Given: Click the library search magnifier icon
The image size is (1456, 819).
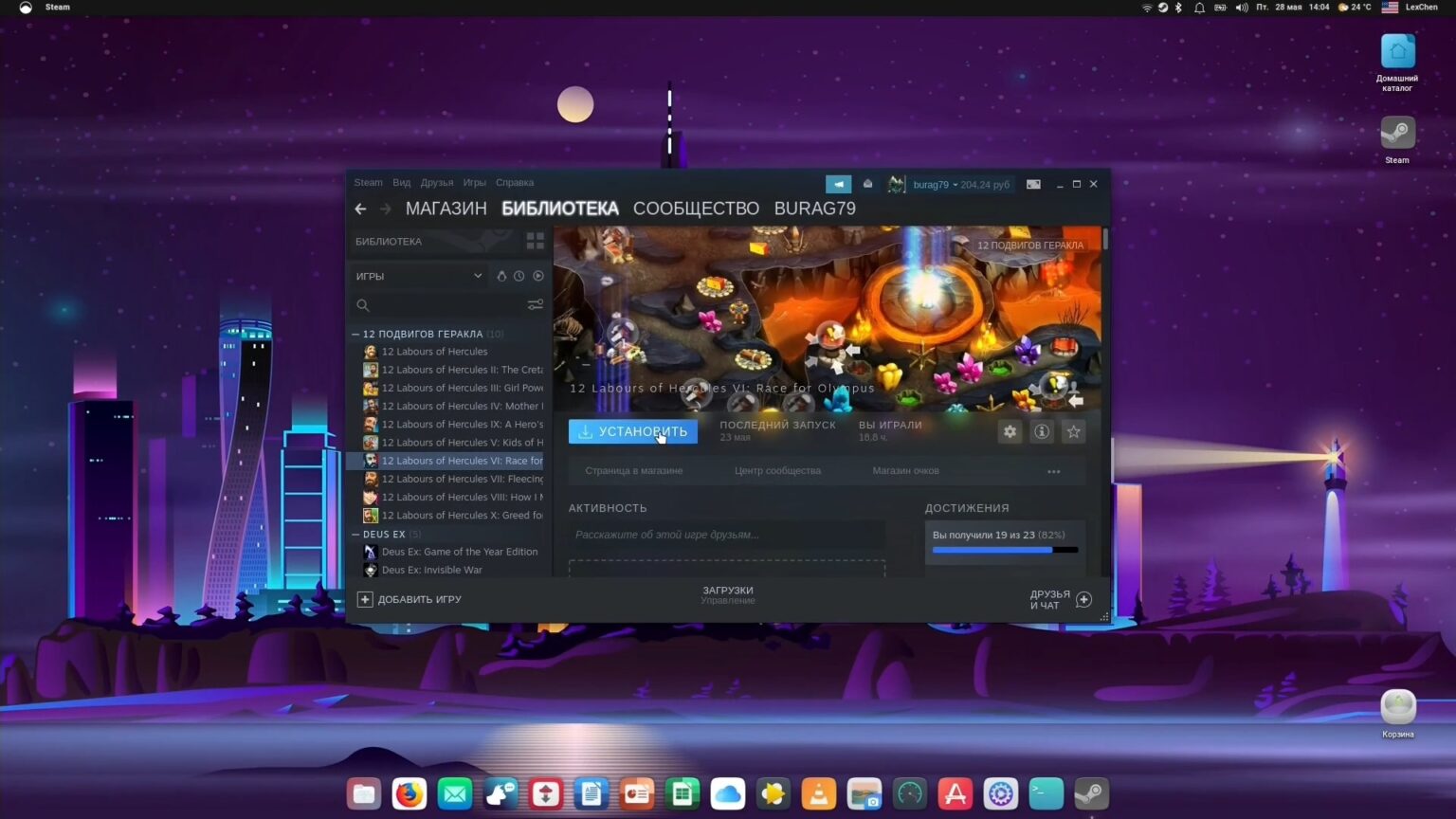Looking at the screenshot, I should 363,305.
